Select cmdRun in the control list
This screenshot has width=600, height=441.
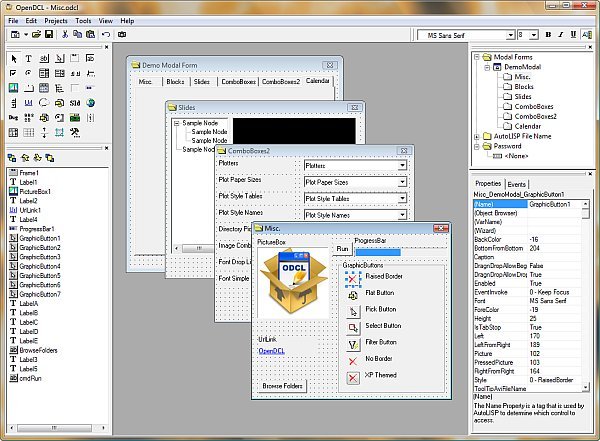(30, 378)
